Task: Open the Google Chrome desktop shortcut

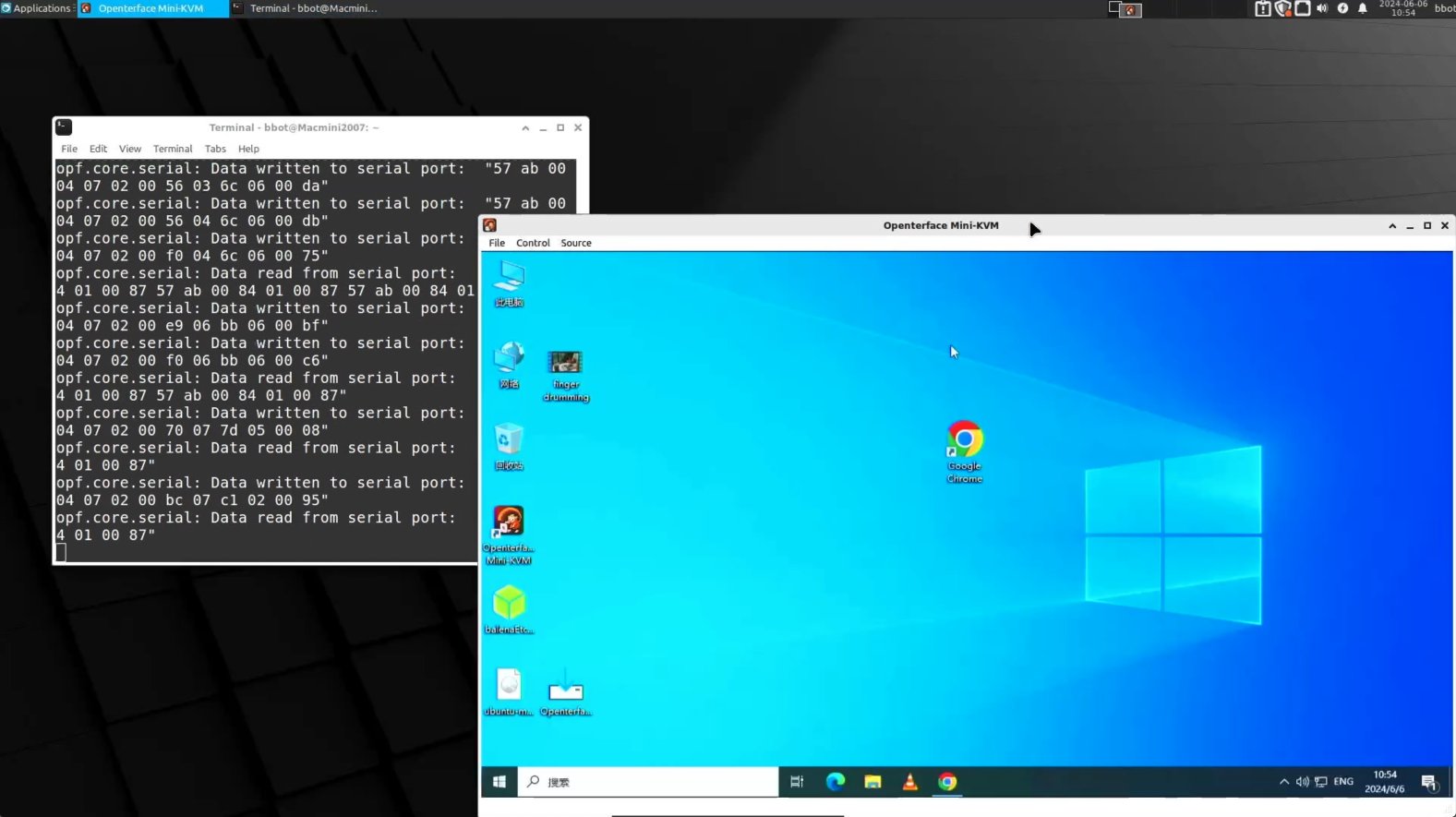Action: 965,451
